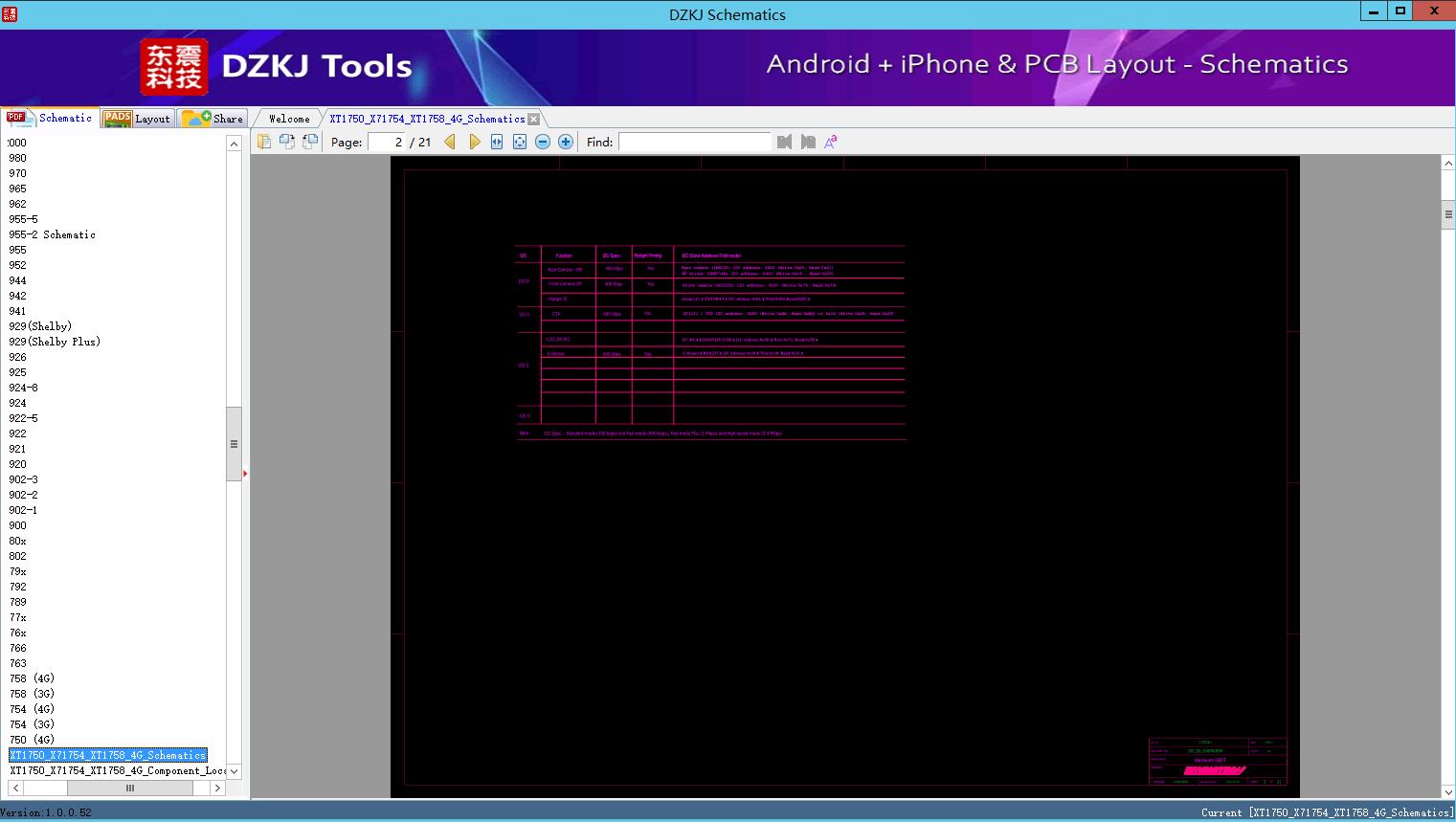The image size is (1456, 822).
Task: Select the 80x list entry
Action: pyautogui.click(x=18, y=541)
